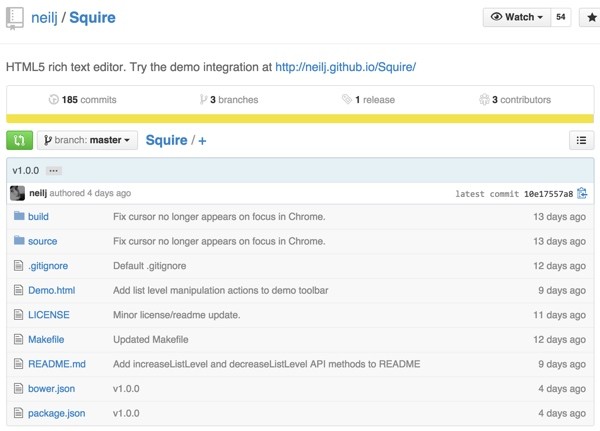Open the LICENSE file

point(49,315)
